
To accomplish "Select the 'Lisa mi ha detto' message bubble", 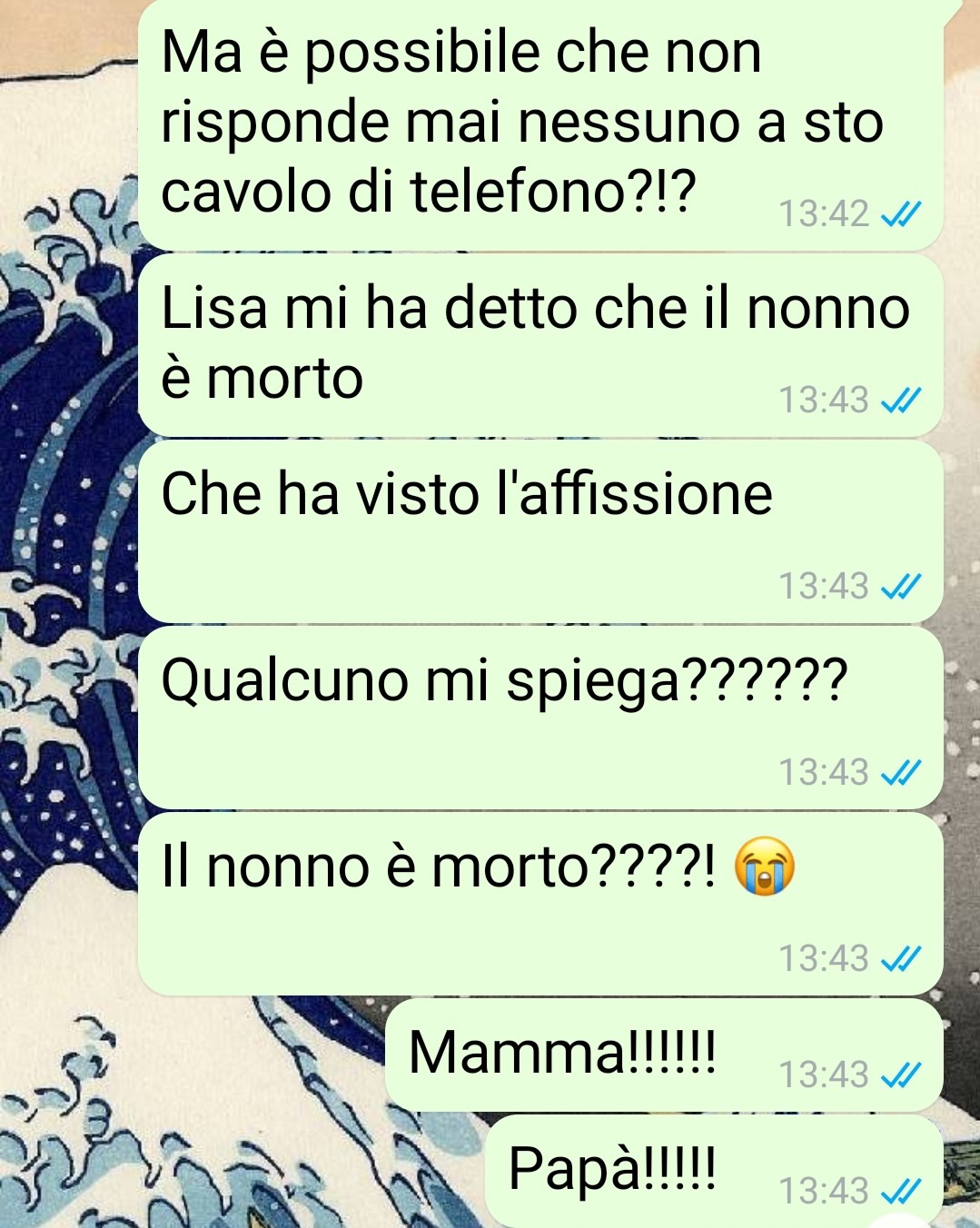I will tap(540, 345).
